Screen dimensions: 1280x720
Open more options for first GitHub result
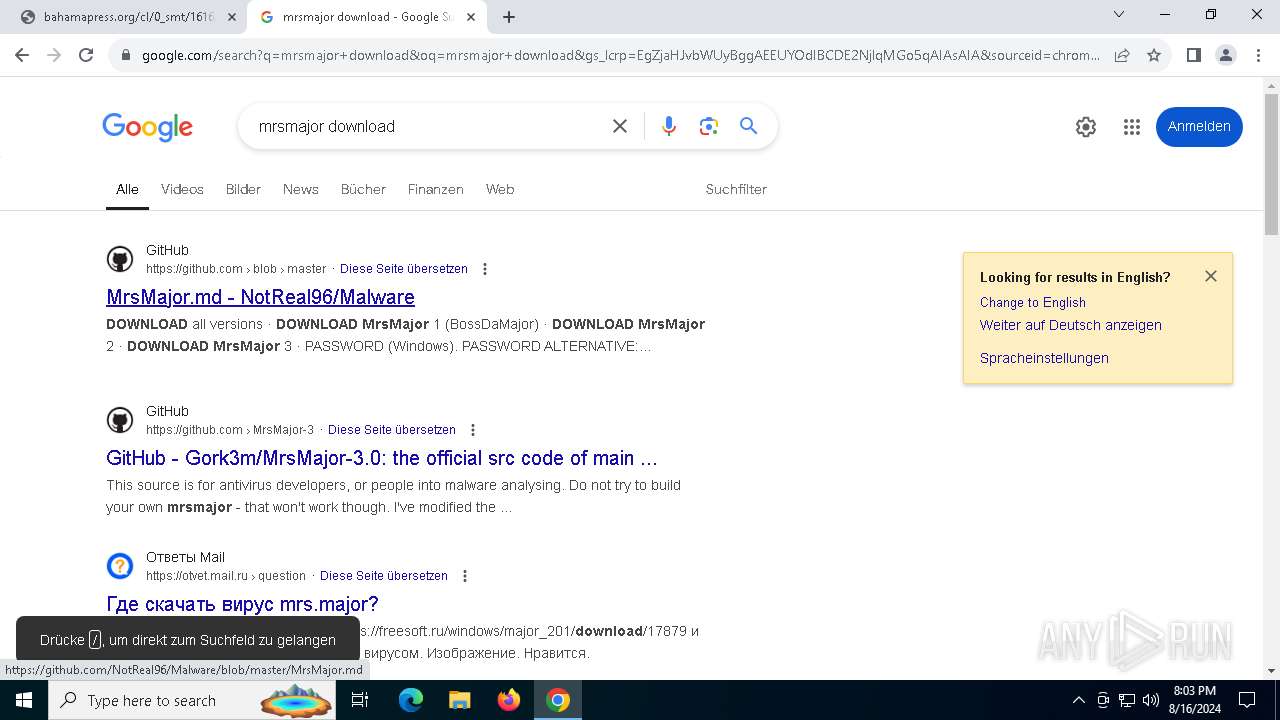pos(485,269)
